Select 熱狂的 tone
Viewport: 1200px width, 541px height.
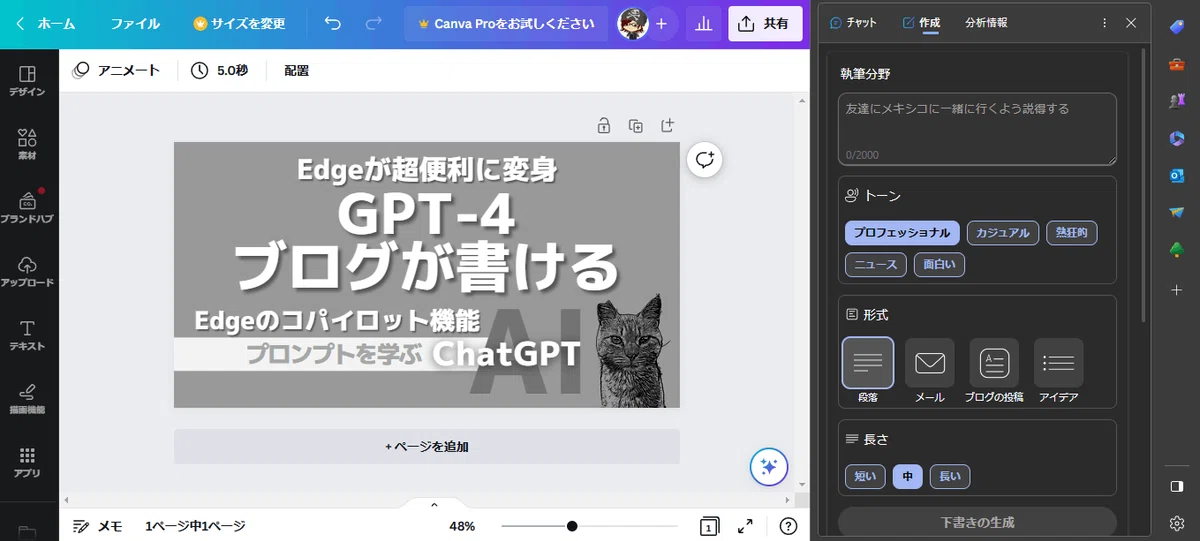[1071, 233]
